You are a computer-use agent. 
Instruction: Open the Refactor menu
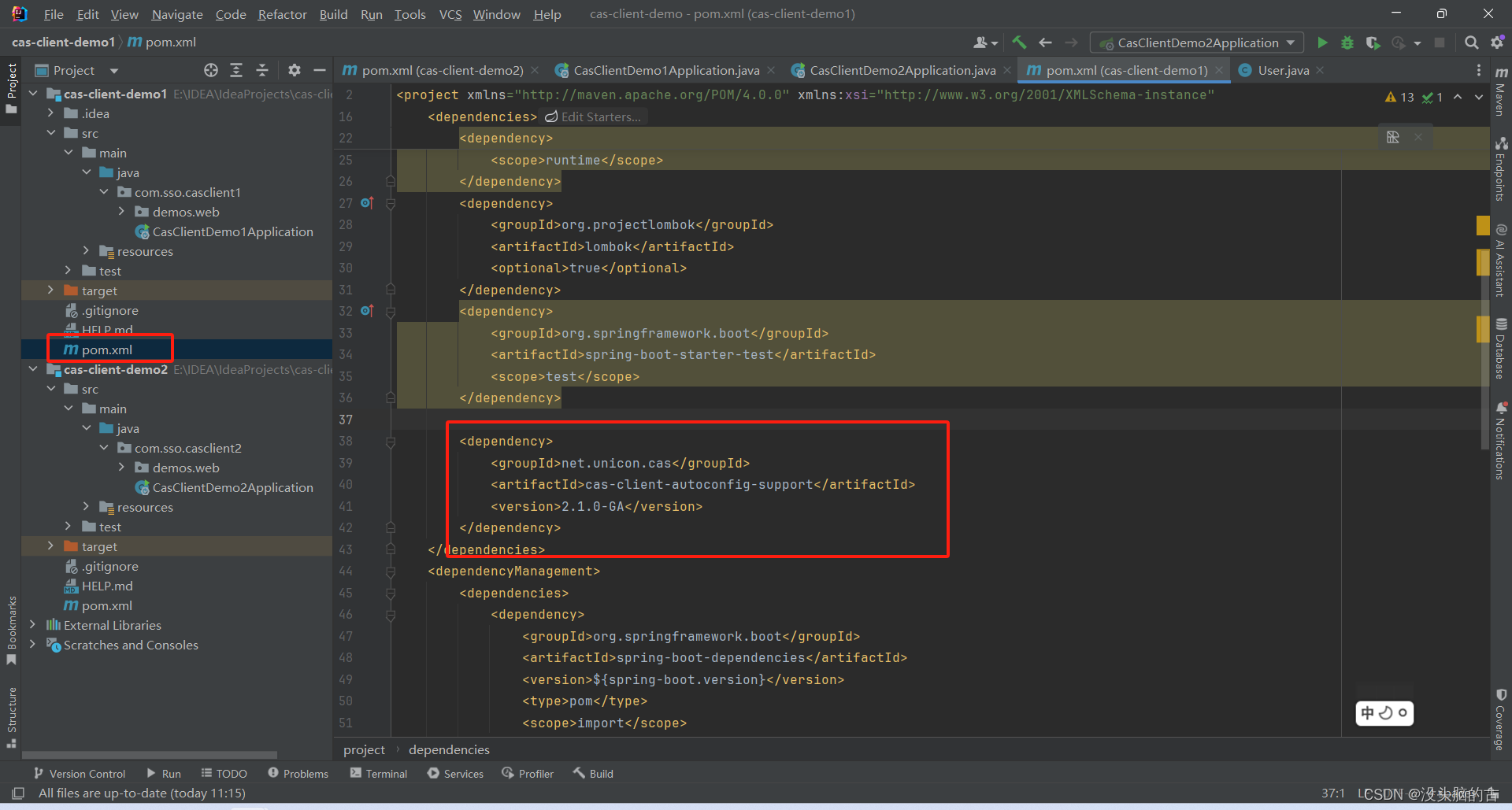point(282,14)
